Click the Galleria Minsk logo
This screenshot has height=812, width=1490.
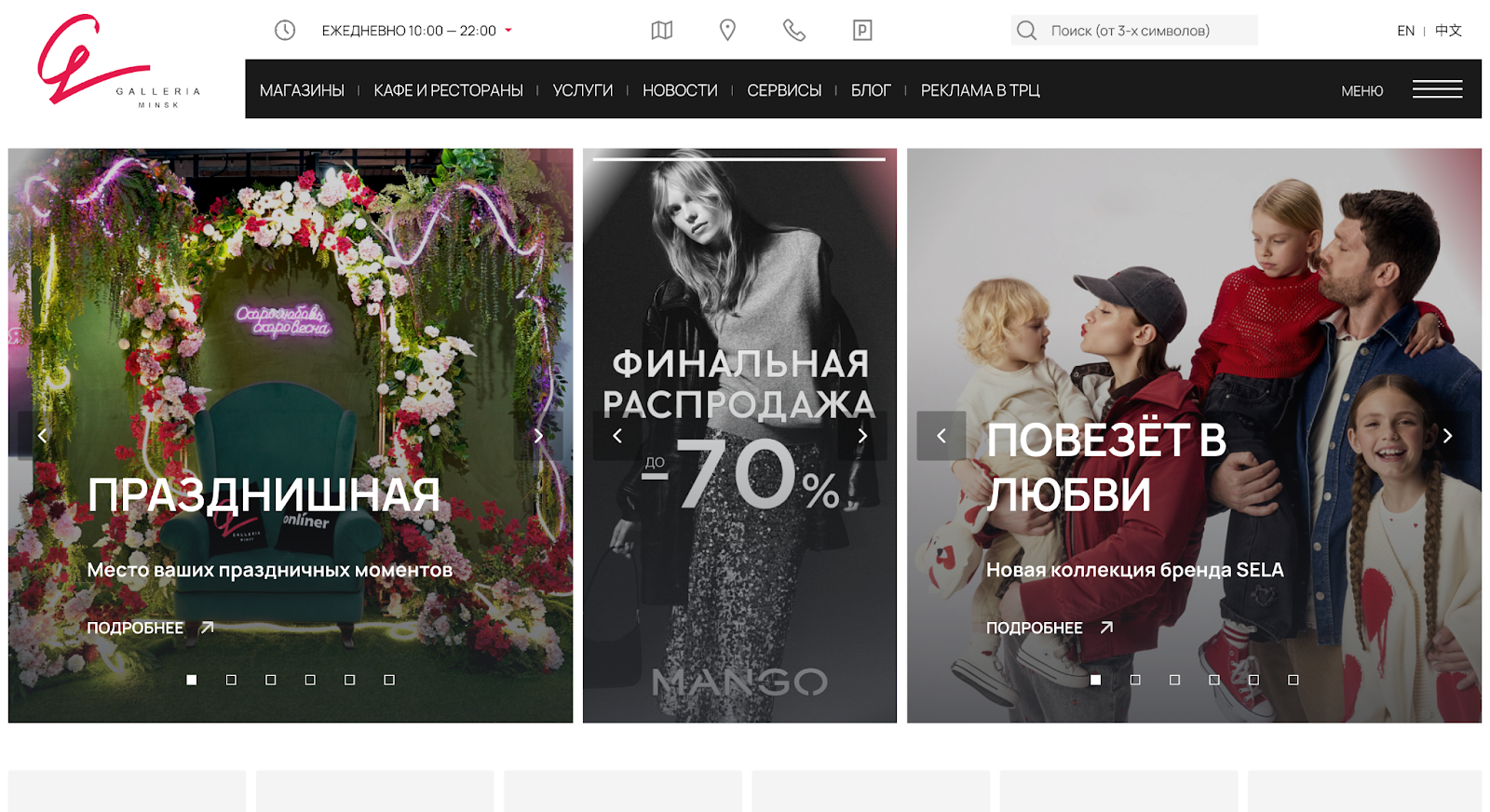point(118,61)
